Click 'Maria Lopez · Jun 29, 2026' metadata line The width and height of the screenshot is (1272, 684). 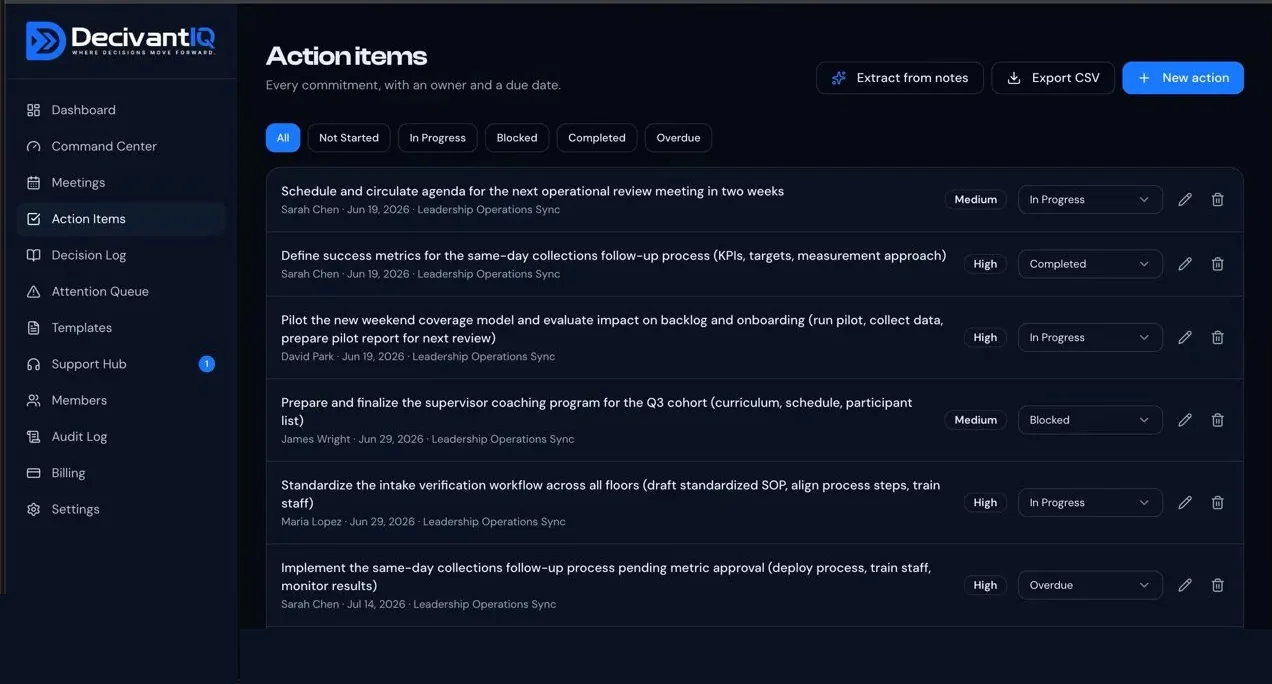point(423,522)
